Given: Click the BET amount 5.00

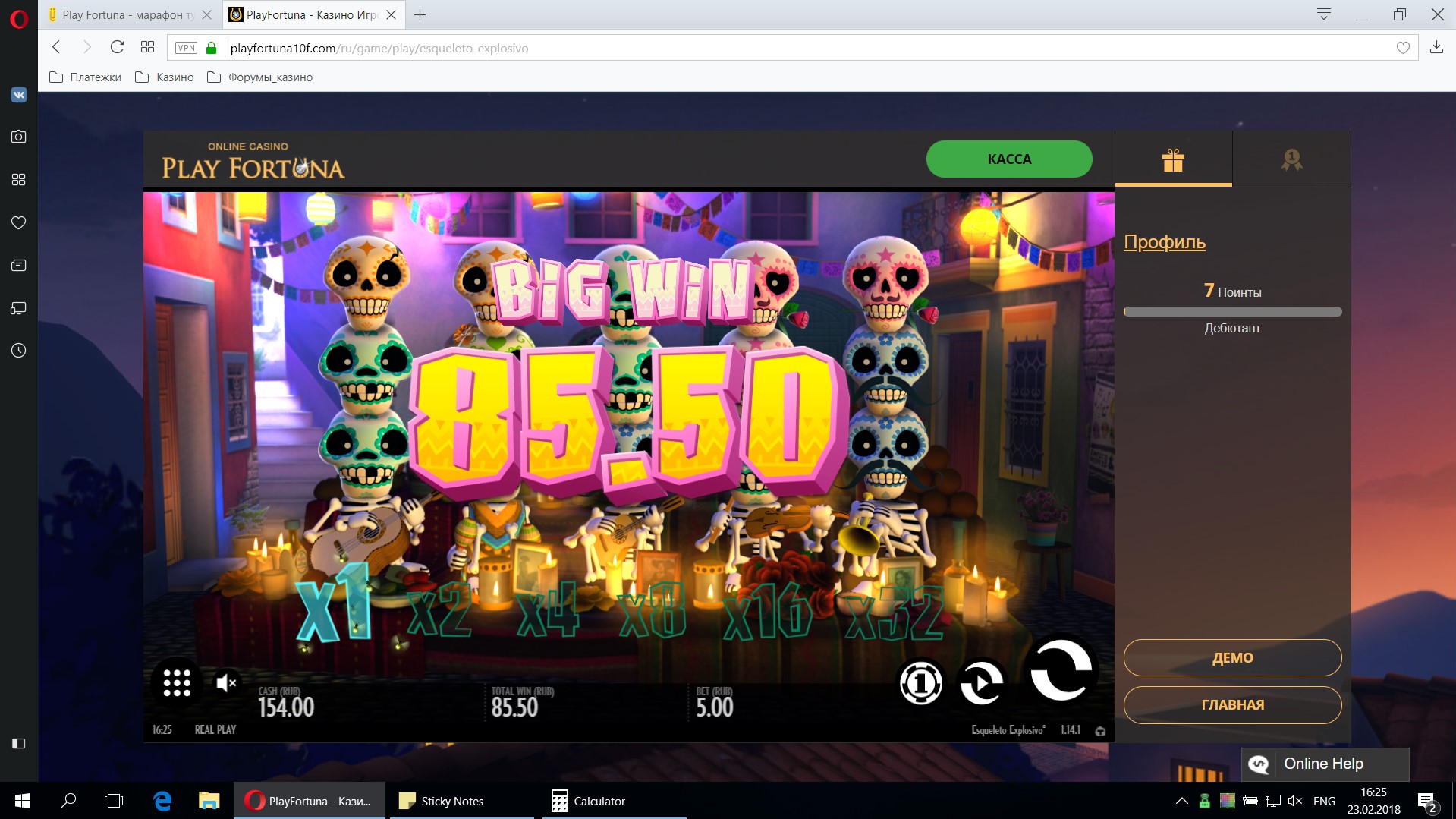Looking at the screenshot, I should (x=715, y=707).
